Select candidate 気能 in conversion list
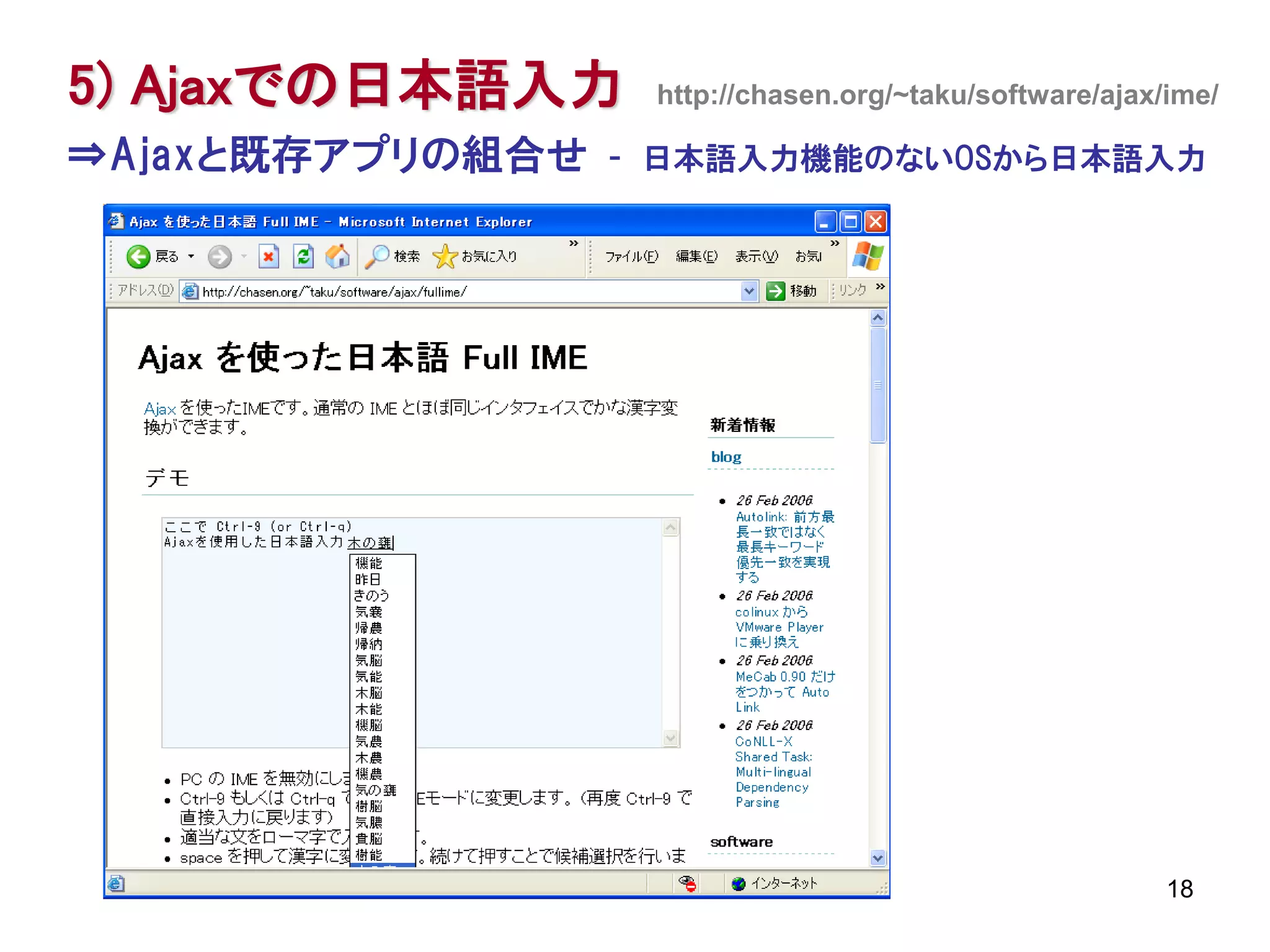 [x=368, y=676]
